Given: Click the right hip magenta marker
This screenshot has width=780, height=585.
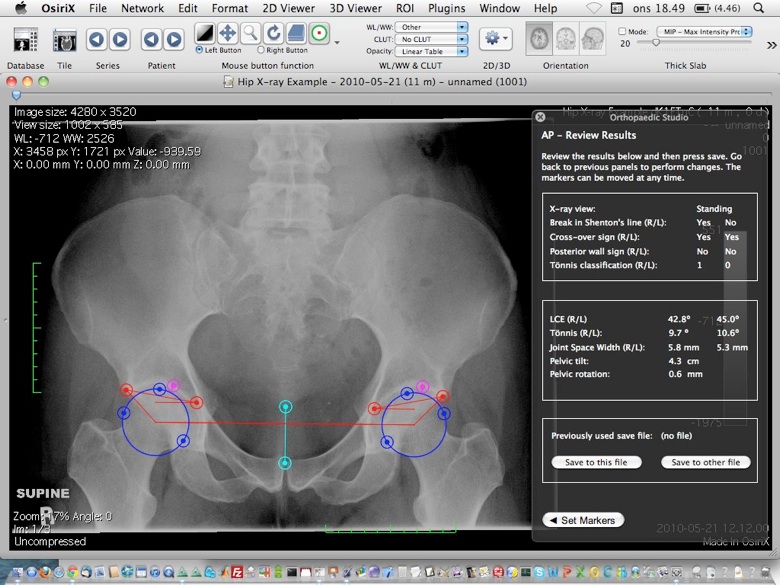Looking at the screenshot, I should click(x=173, y=385).
